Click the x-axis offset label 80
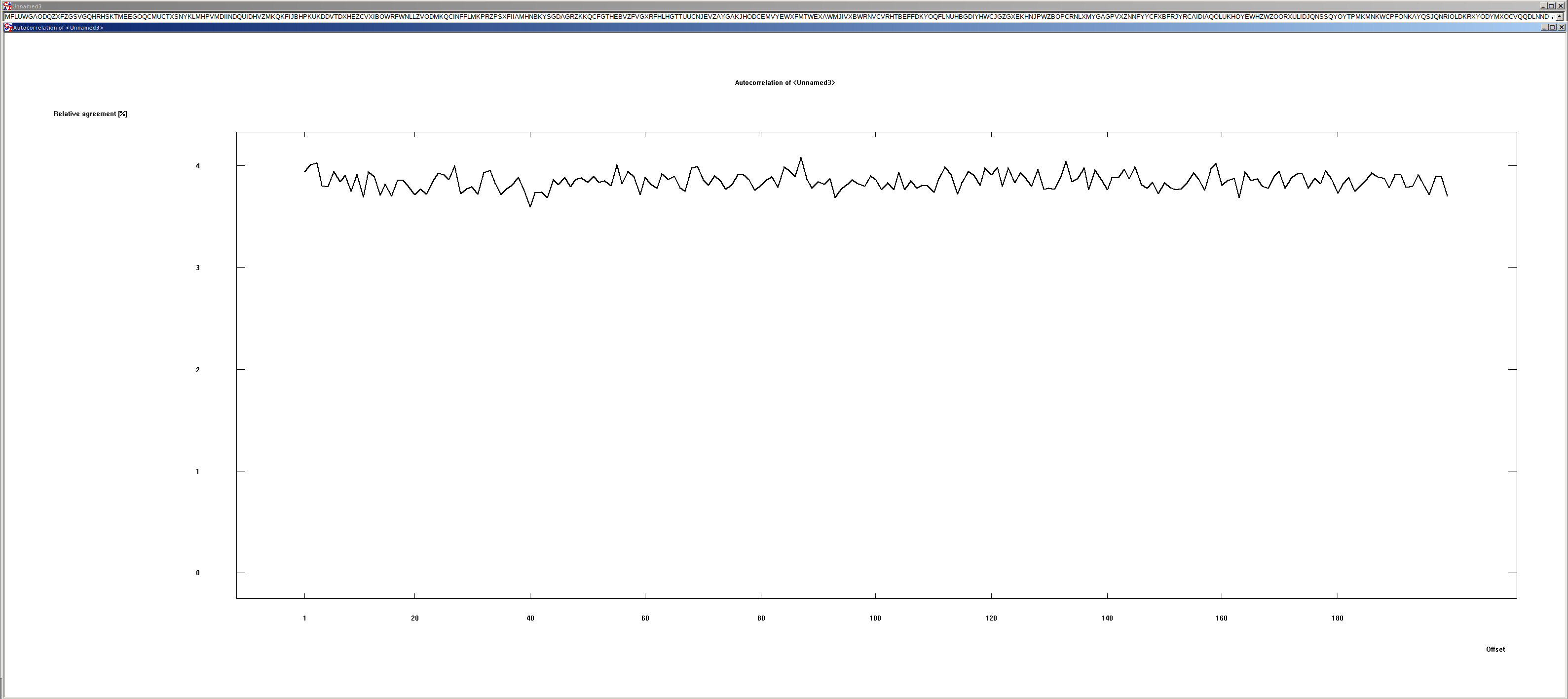The image size is (1568, 699). point(761,618)
